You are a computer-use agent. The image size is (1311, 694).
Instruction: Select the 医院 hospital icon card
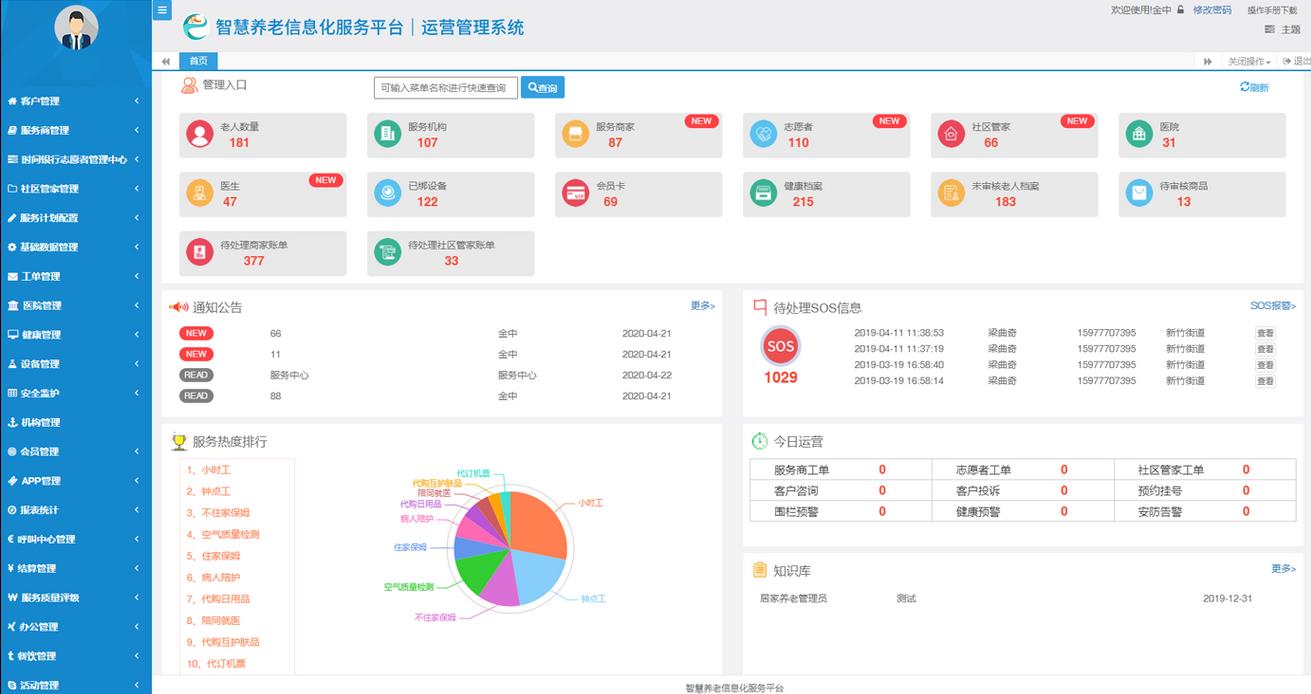pyautogui.click(x=1142, y=135)
